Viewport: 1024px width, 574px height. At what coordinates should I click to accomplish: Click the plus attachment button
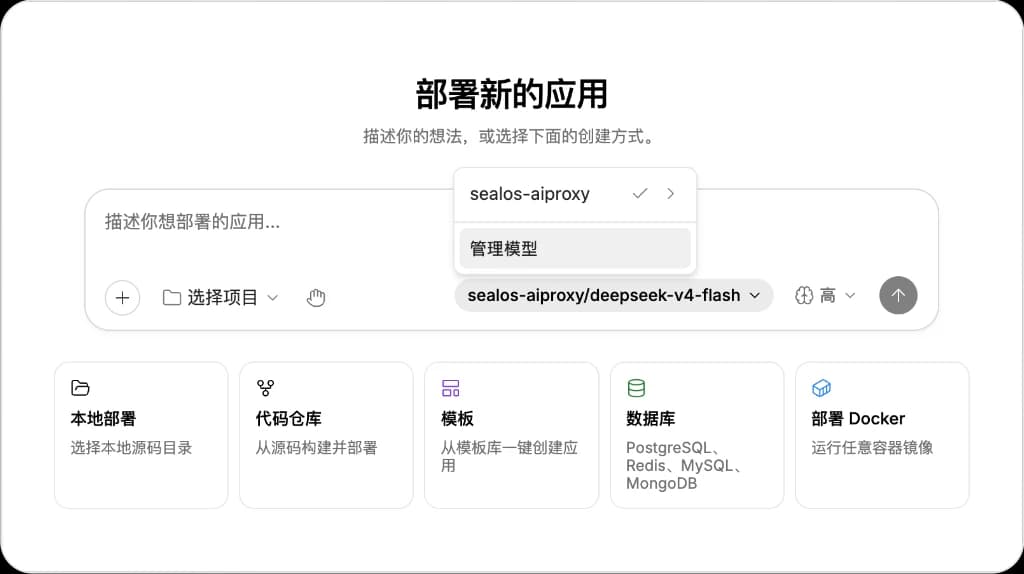(122, 298)
